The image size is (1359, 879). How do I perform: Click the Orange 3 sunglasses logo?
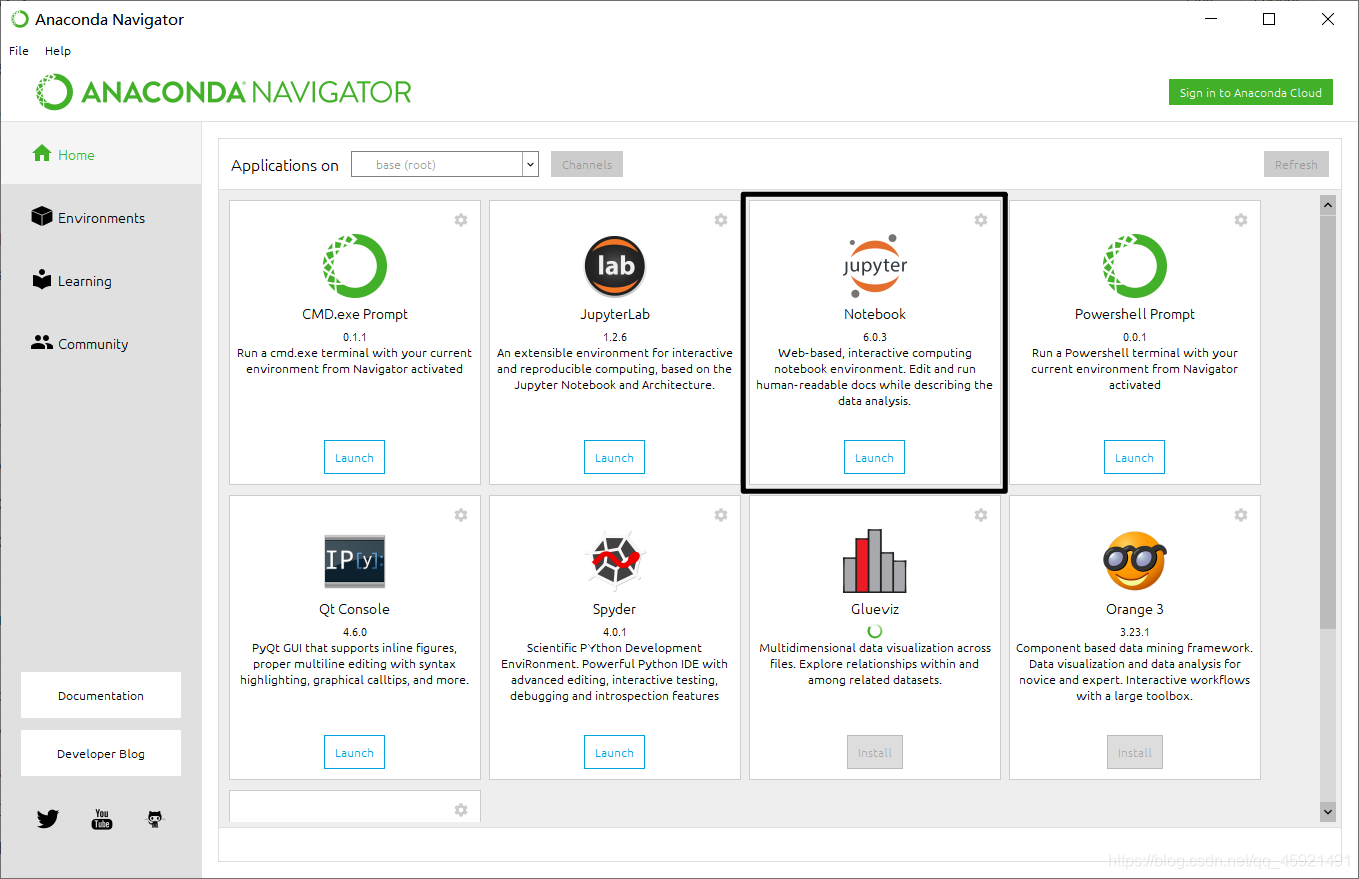1135,561
